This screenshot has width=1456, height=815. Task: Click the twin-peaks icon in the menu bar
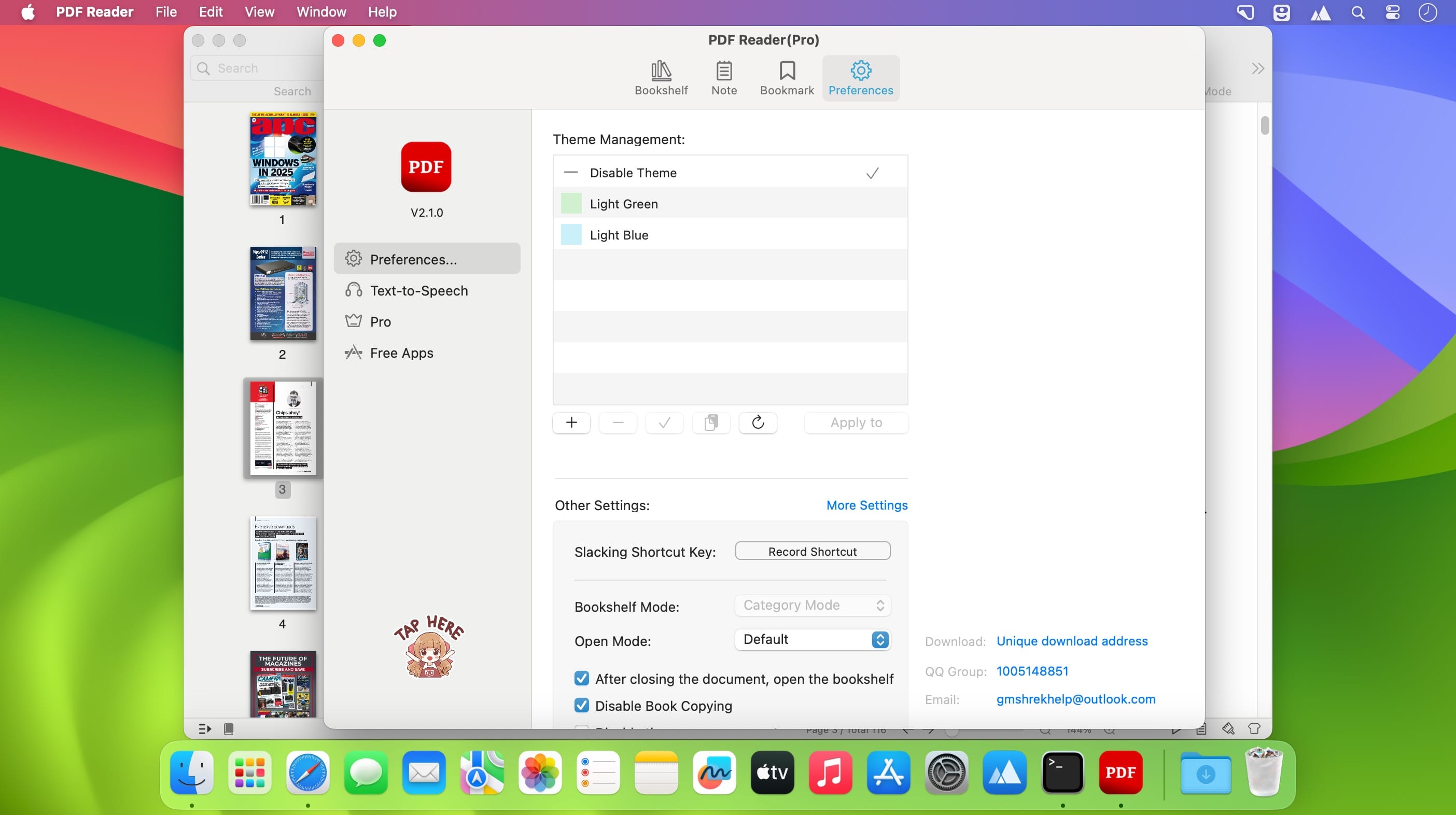[1320, 12]
